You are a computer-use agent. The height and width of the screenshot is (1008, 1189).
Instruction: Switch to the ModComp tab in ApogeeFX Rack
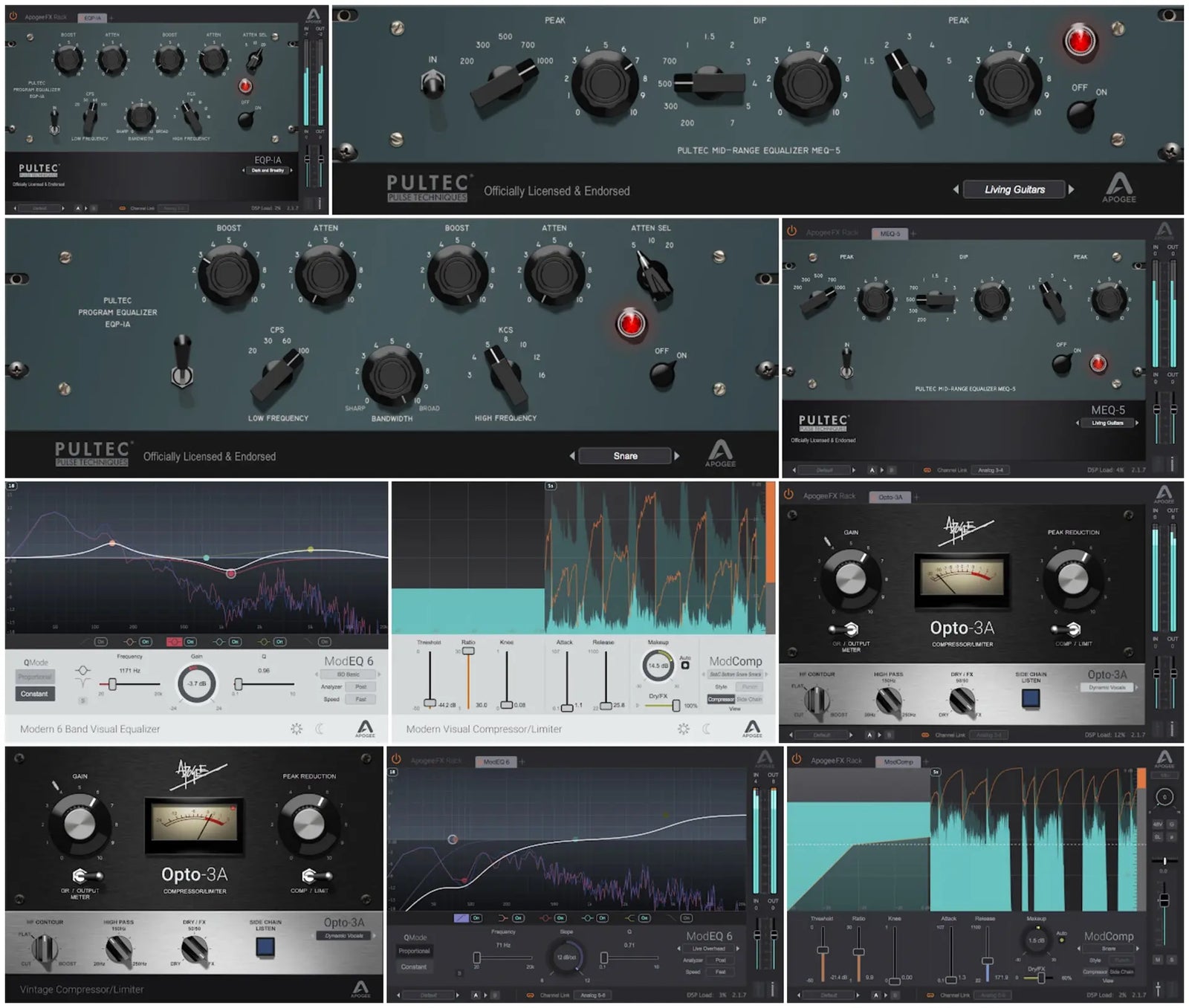(x=899, y=761)
